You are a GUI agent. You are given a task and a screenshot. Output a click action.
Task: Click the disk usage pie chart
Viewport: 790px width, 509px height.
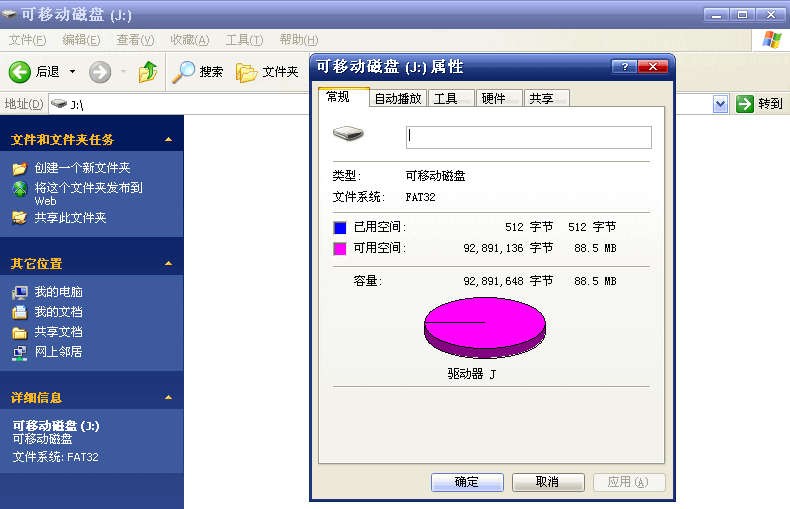point(485,328)
